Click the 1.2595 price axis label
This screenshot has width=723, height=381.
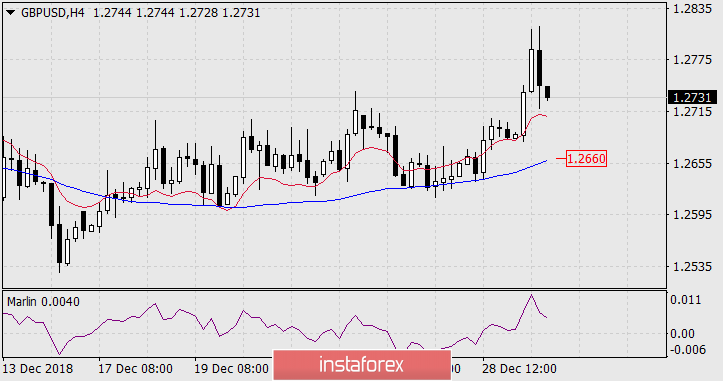(693, 215)
